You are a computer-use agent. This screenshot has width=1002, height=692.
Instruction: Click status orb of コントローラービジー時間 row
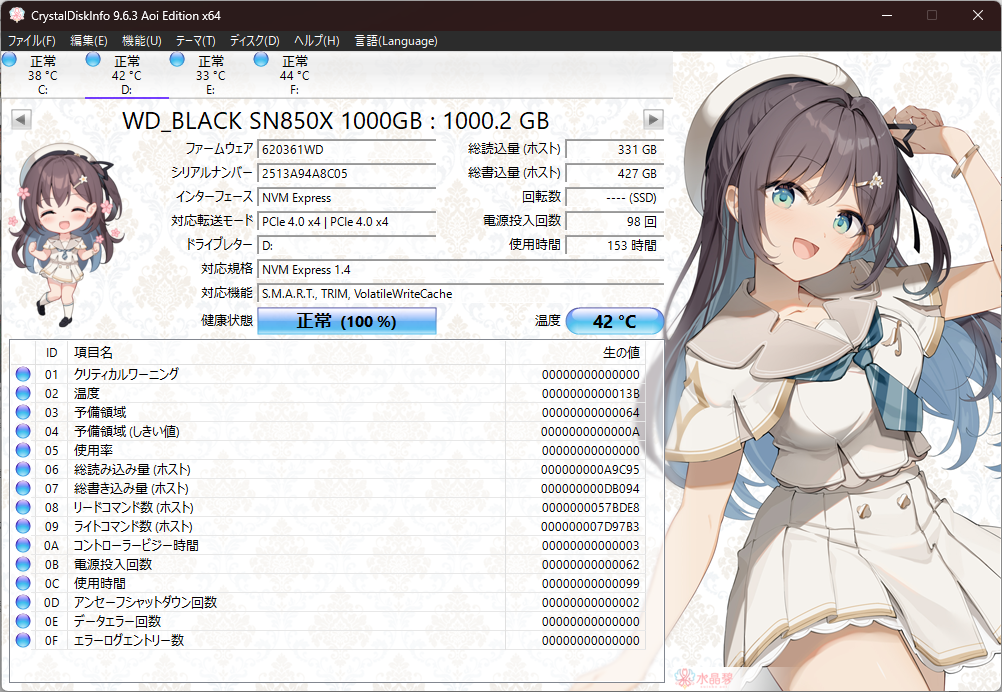[23, 546]
